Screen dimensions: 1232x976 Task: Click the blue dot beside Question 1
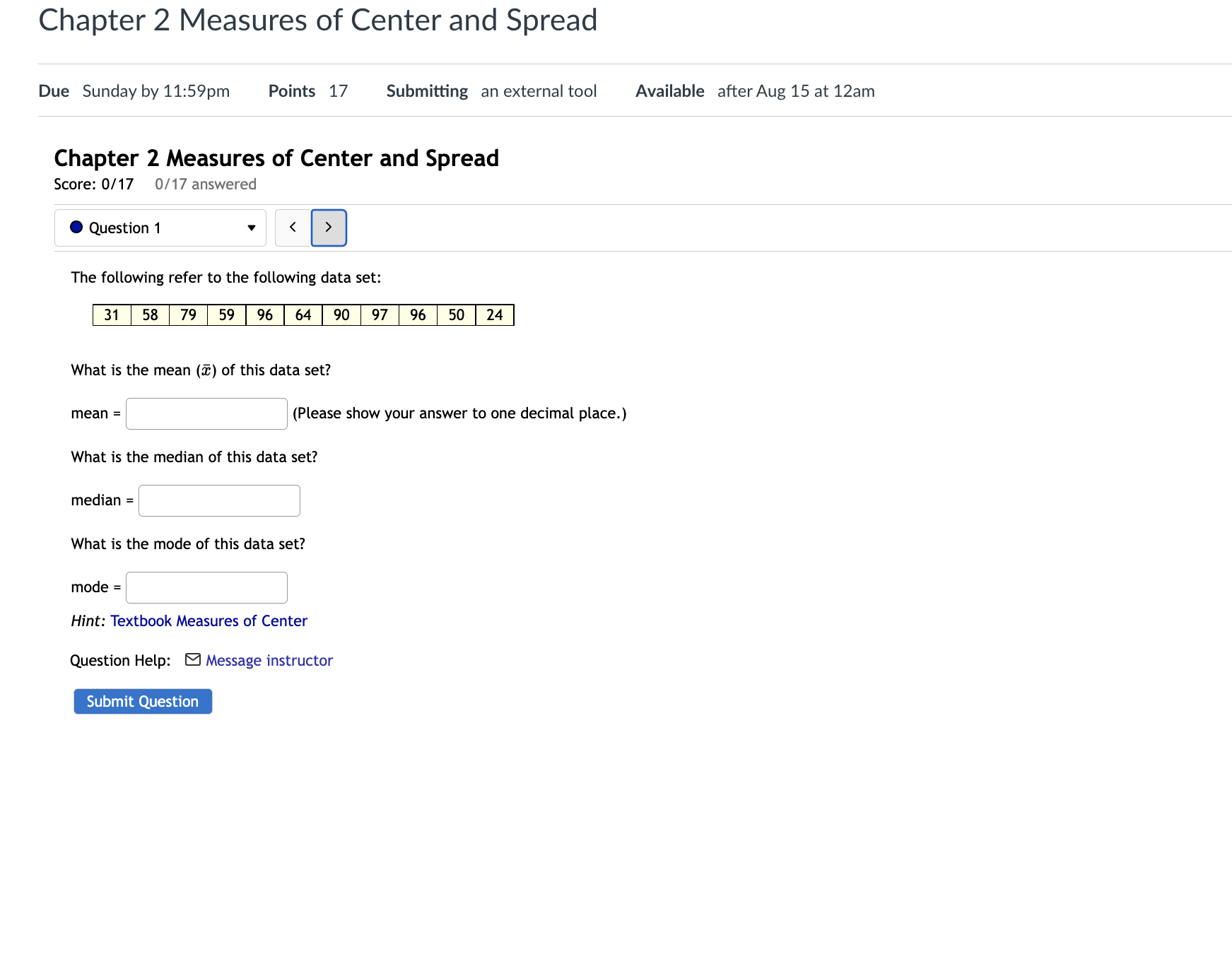tap(76, 228)
